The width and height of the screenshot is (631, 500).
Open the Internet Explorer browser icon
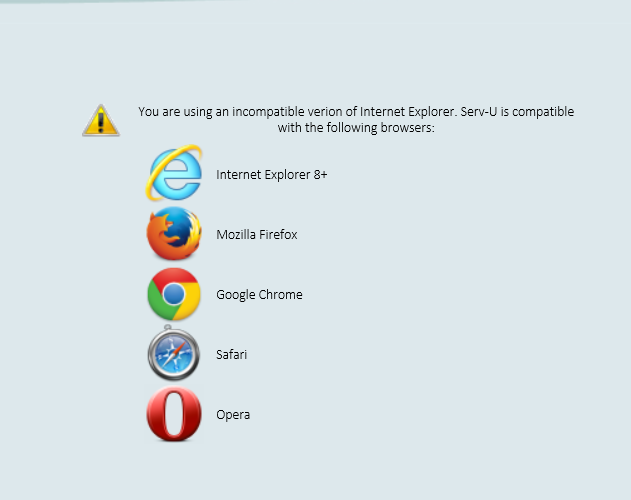tap(174, 173)
